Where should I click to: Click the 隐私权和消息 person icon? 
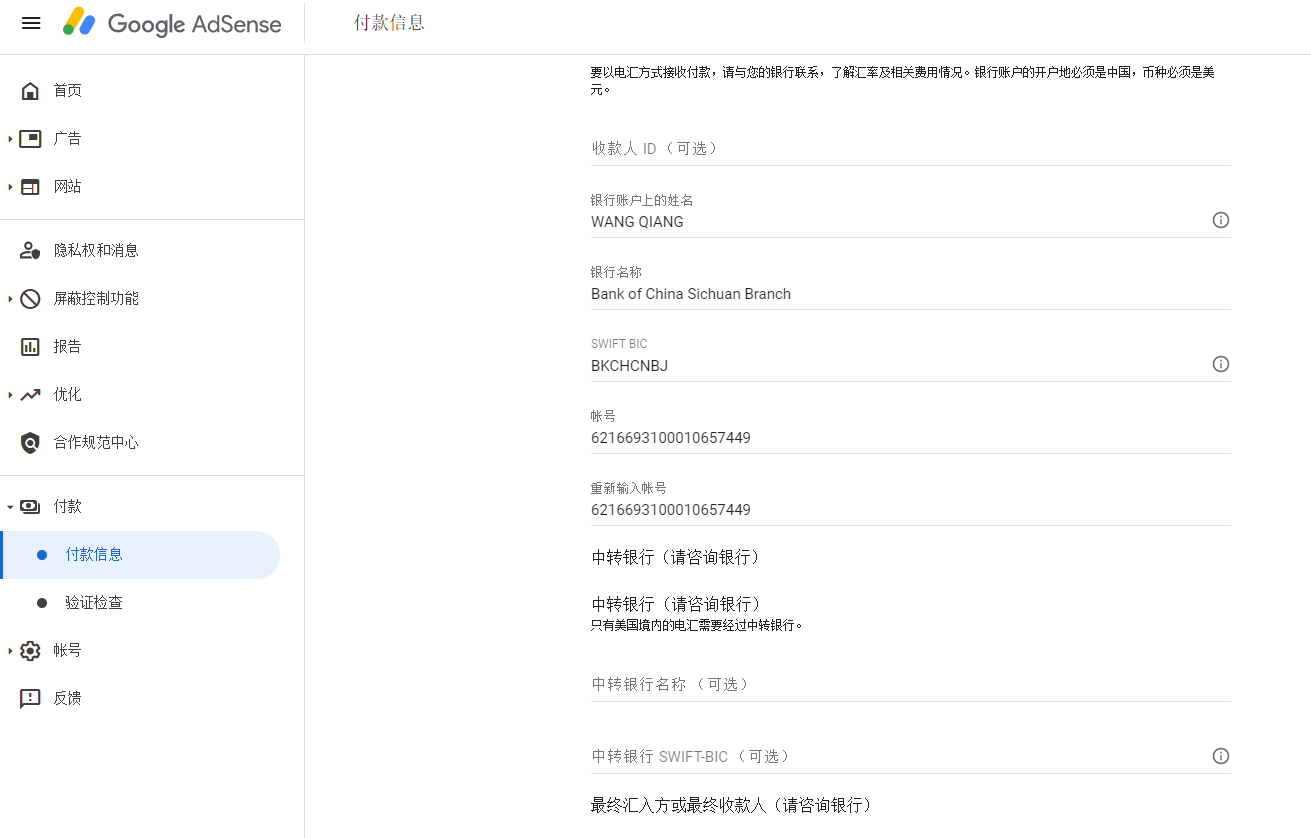pyautogui.click(x=30, y=251)
